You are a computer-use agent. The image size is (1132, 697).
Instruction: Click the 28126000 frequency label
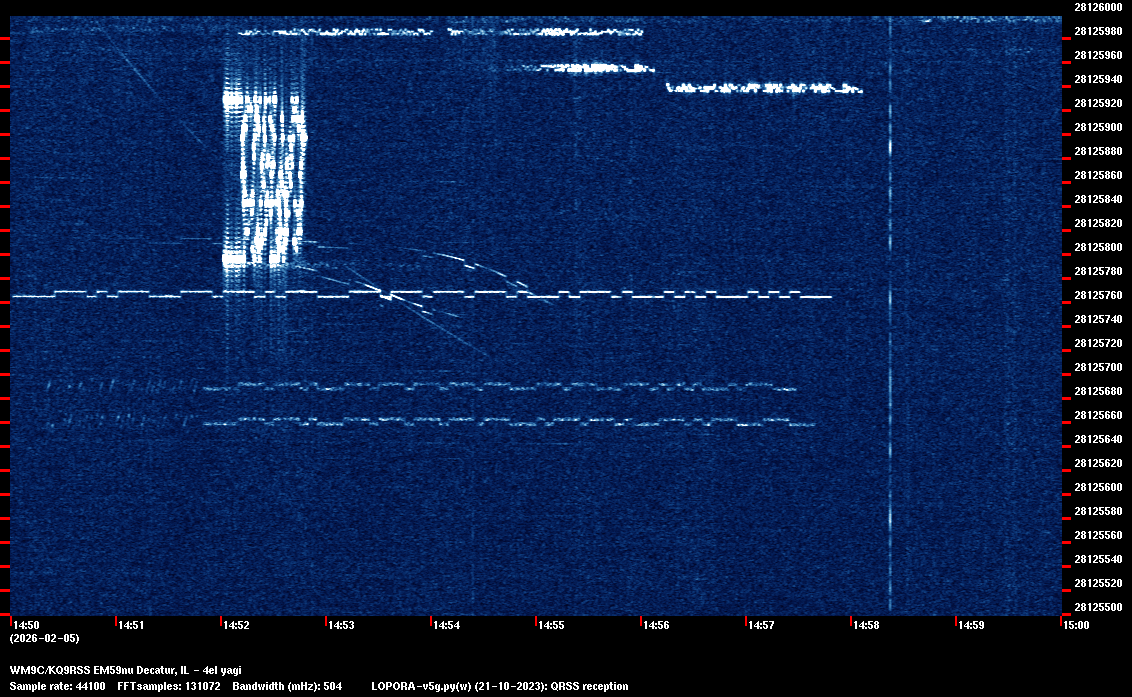[x=1098, y=7]
